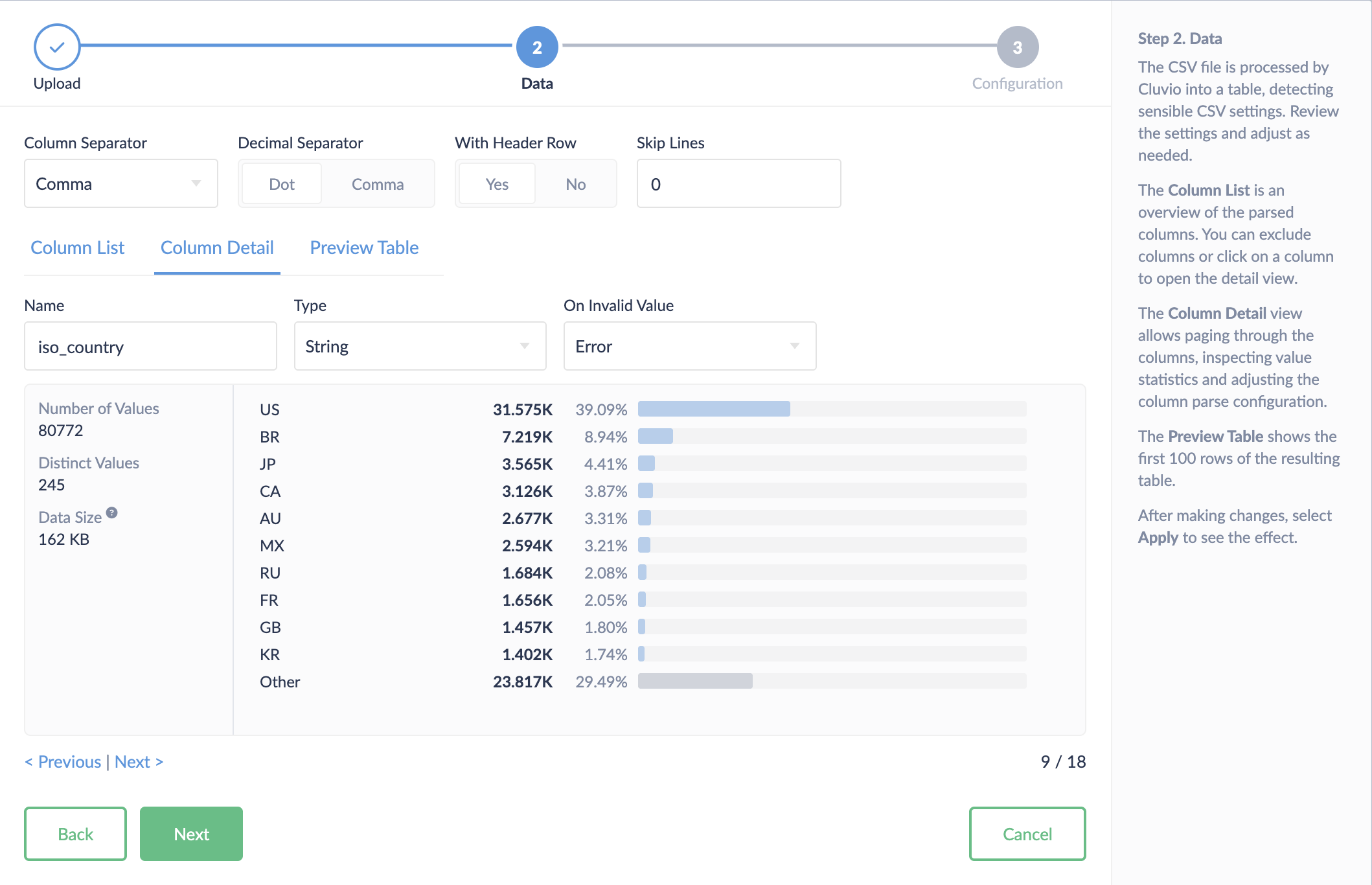
Task: Select Dot as decimal separator
Action: 282,185
